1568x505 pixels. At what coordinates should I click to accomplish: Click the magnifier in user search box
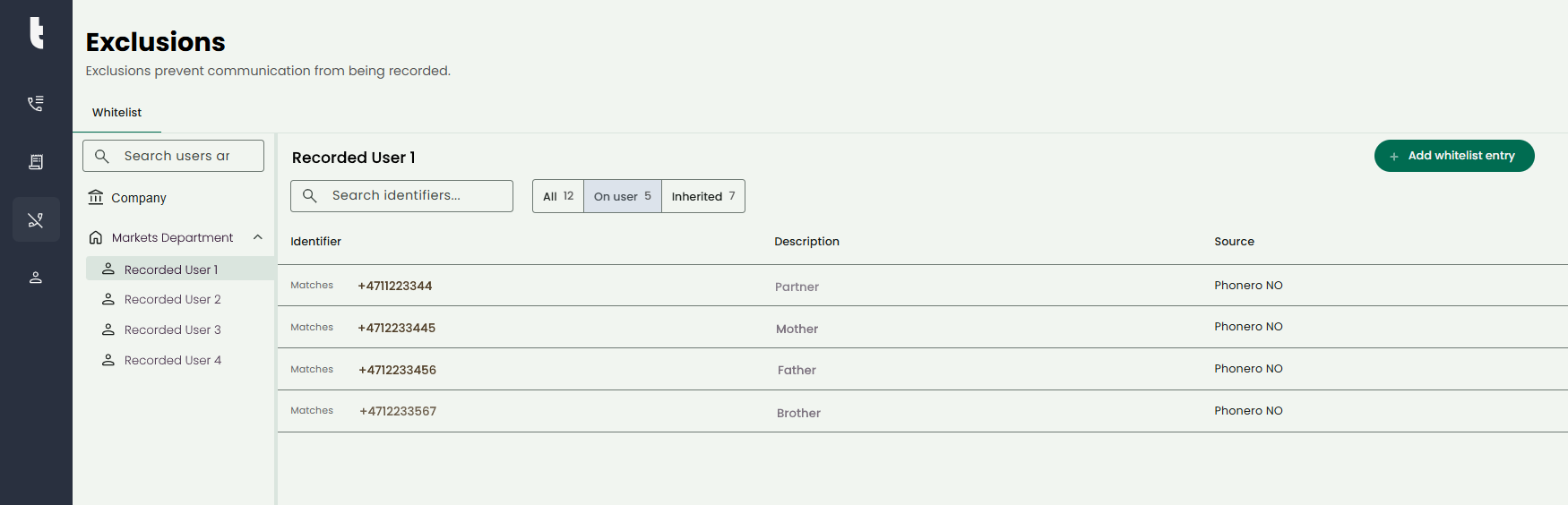tap(102, 156)
